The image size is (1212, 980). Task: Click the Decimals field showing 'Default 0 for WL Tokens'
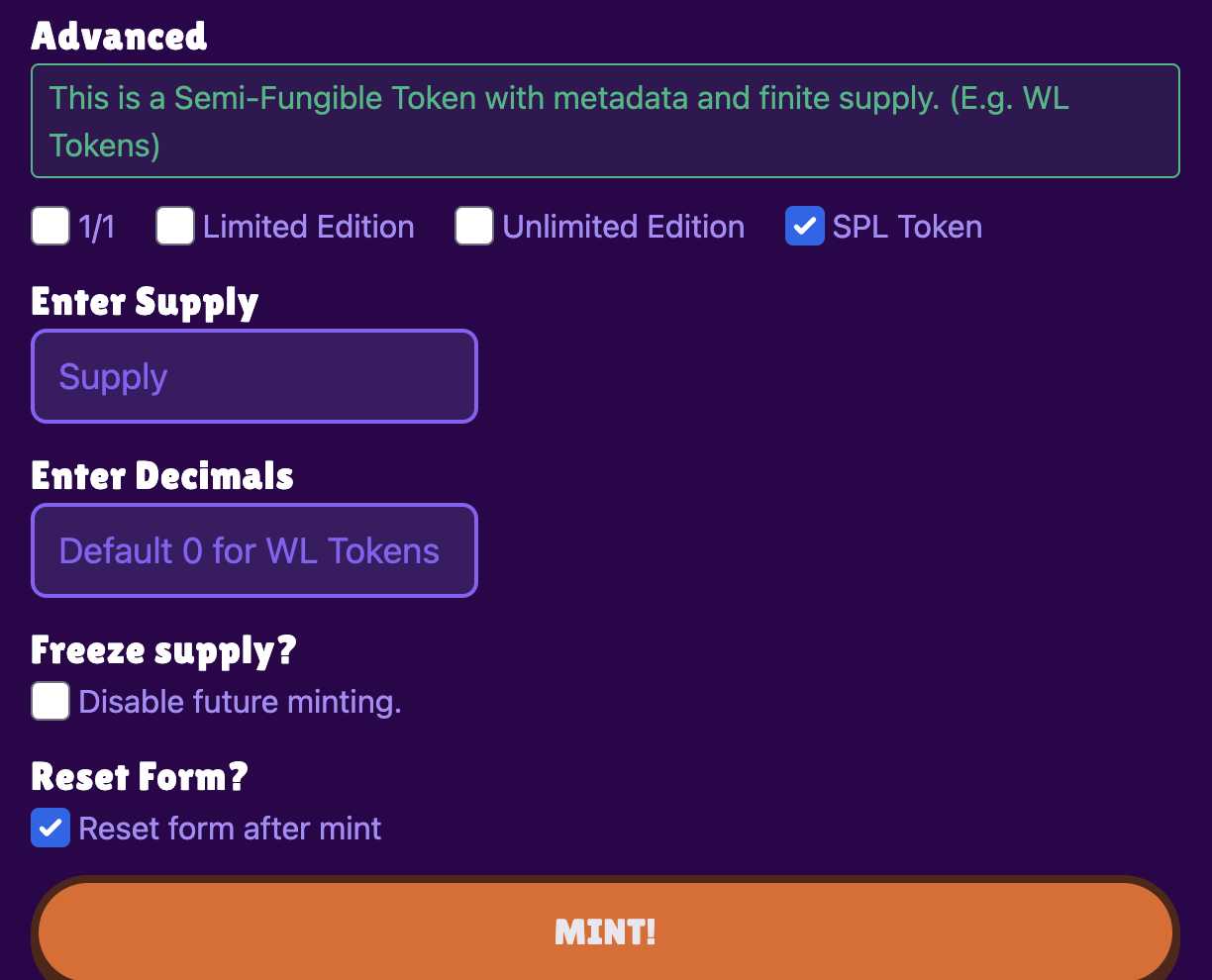click(x=254, y=550)
